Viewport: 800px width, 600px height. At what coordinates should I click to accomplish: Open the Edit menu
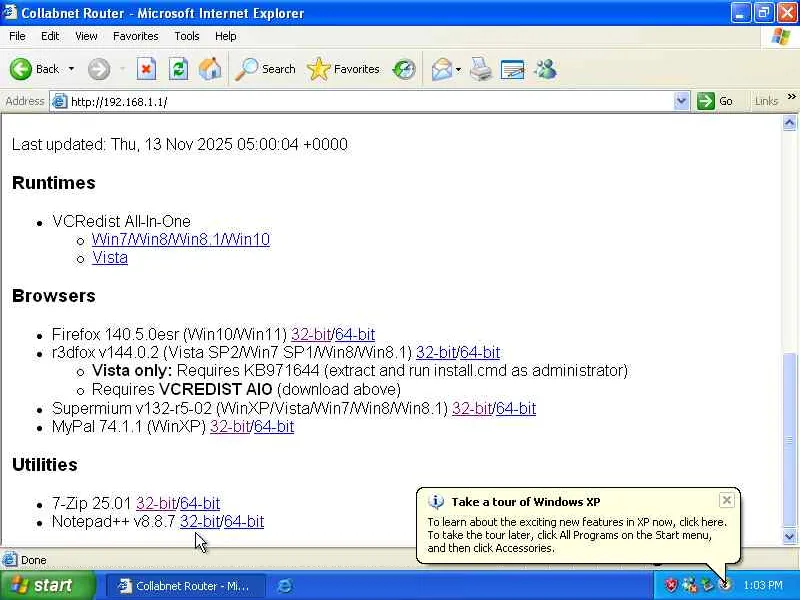coord(50,36)
